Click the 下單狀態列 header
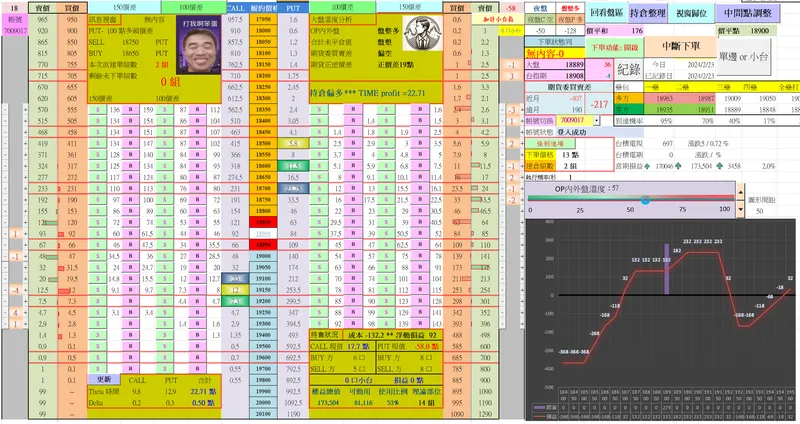Viewport: 800px width, 424px height. tap(555, 42)
